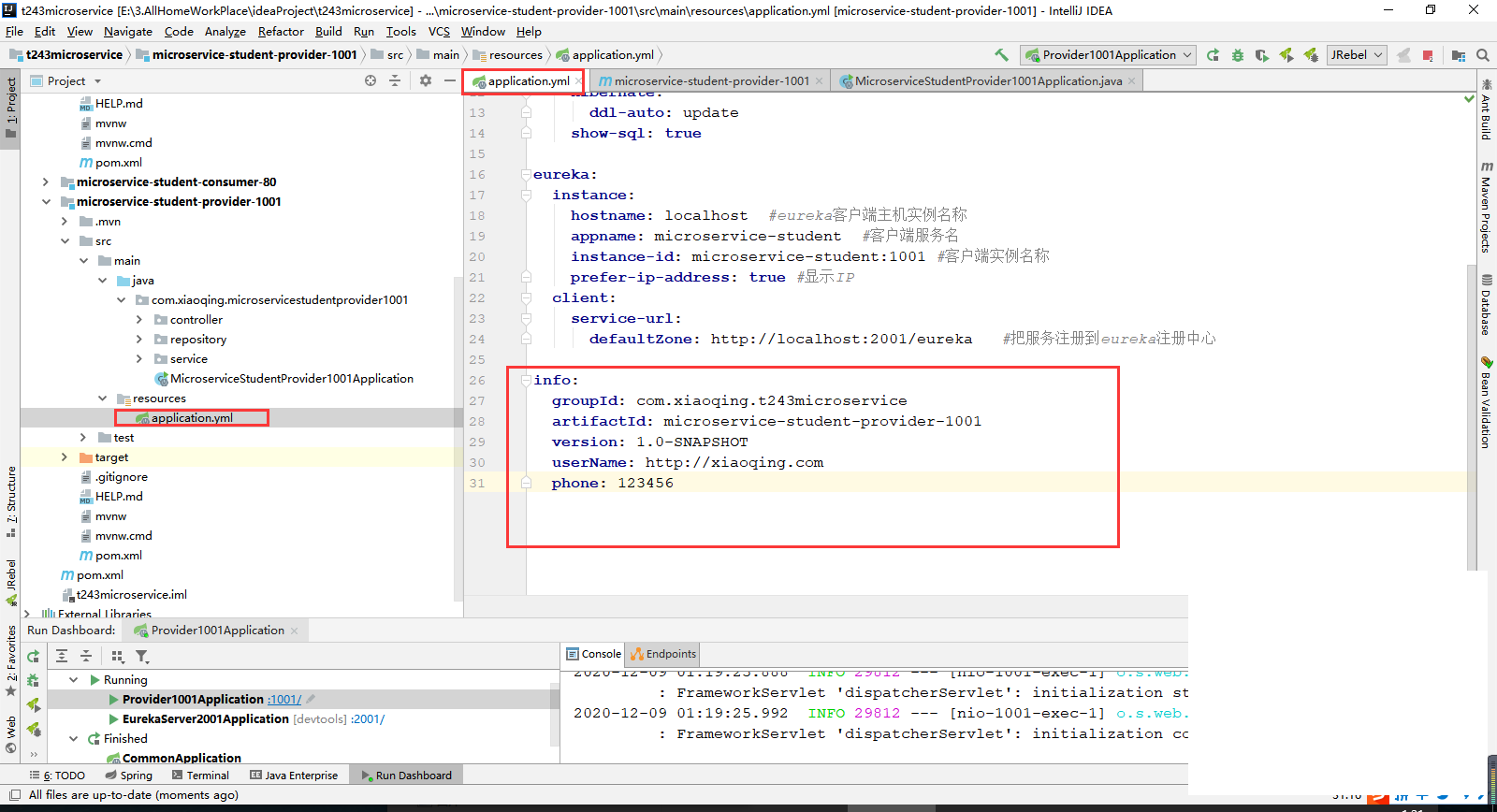
Task: Click the Search Everywhere magnifier icon
Action: pyautogui.click(x=1483, y=55)
